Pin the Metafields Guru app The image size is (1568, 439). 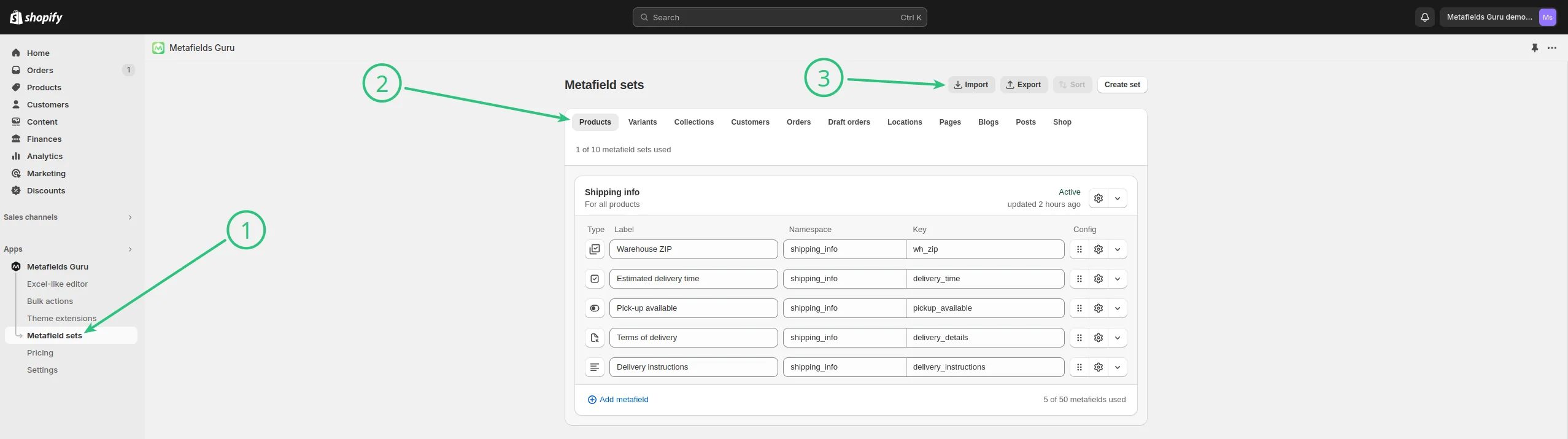(1535, 48)
